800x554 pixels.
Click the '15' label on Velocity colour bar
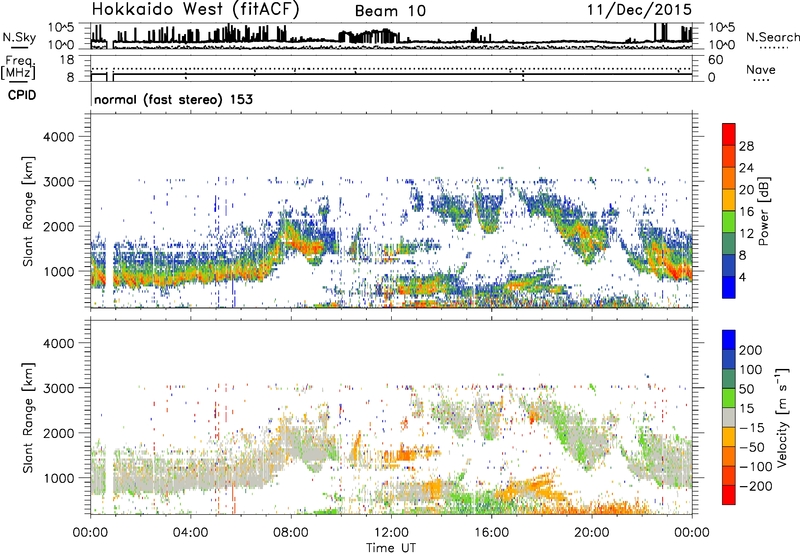click(x=746, y=409)
